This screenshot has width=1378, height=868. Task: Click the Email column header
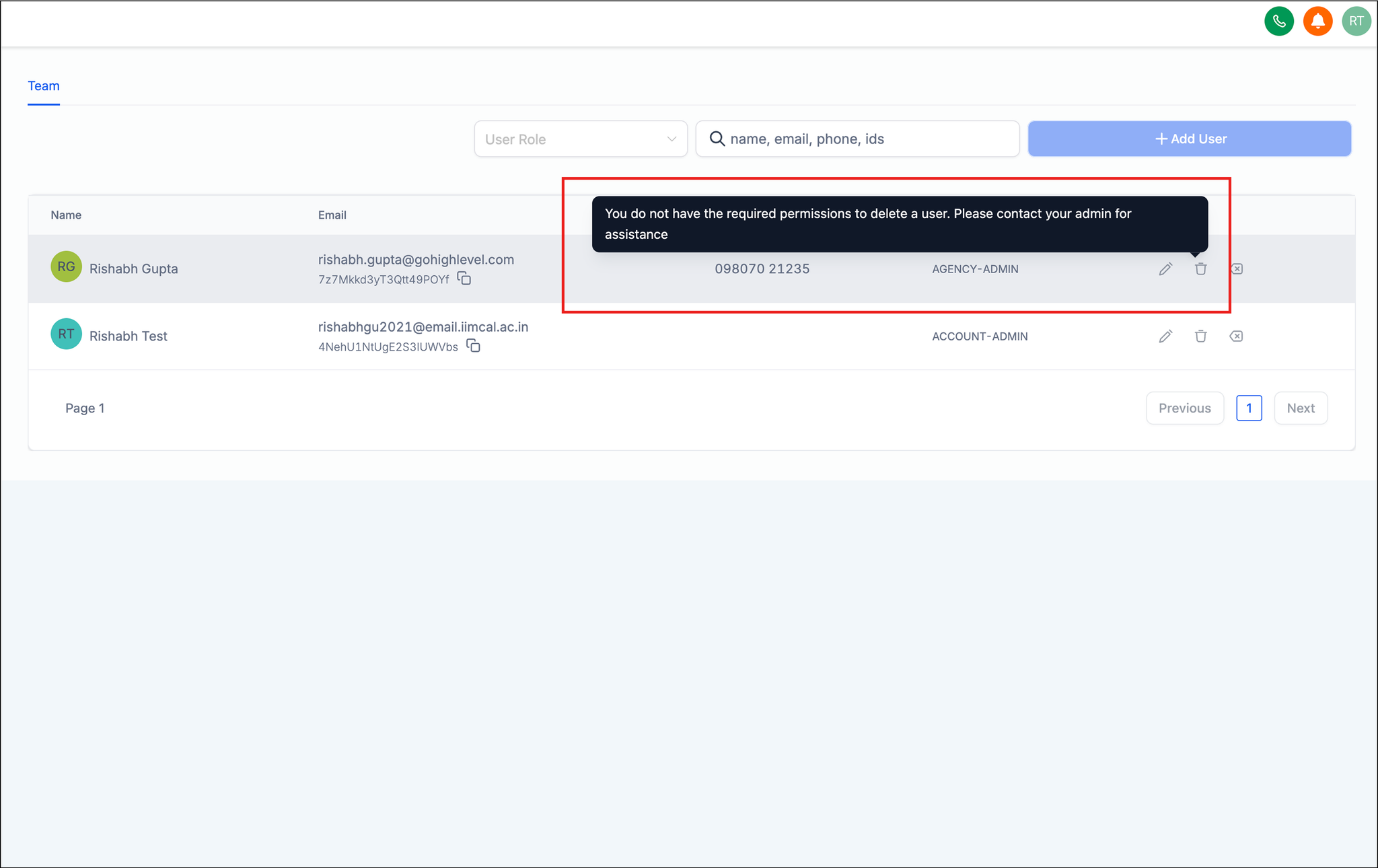coord(332,215)
